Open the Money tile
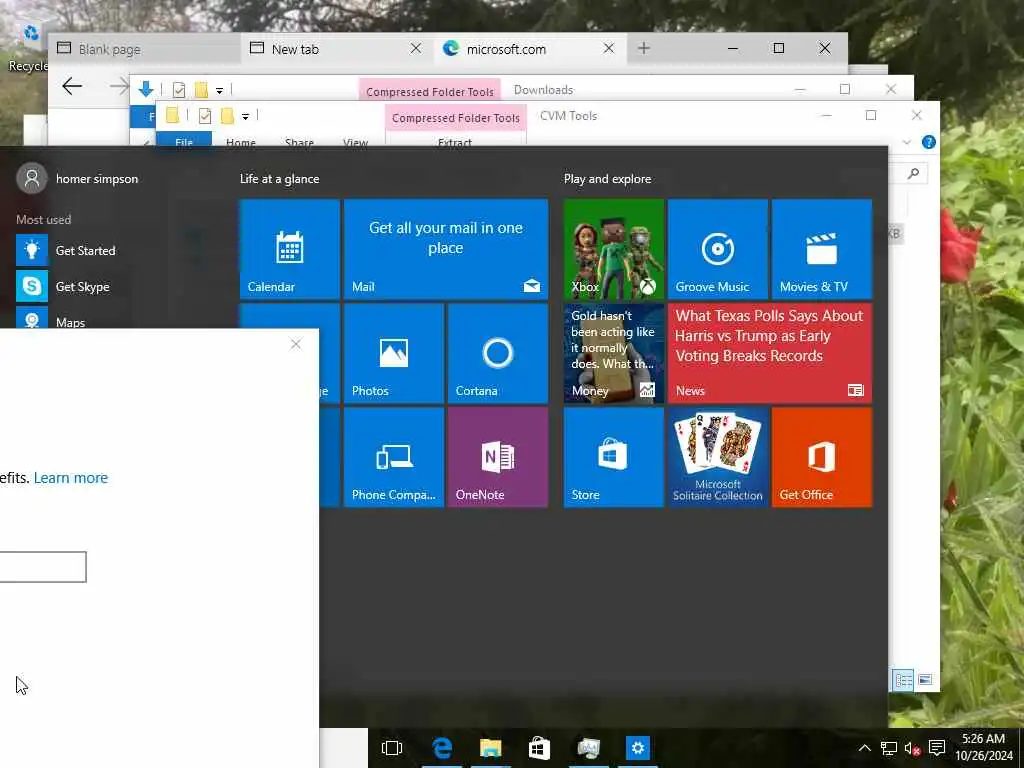The image size is (1024, 768). [x=613, y=353]
